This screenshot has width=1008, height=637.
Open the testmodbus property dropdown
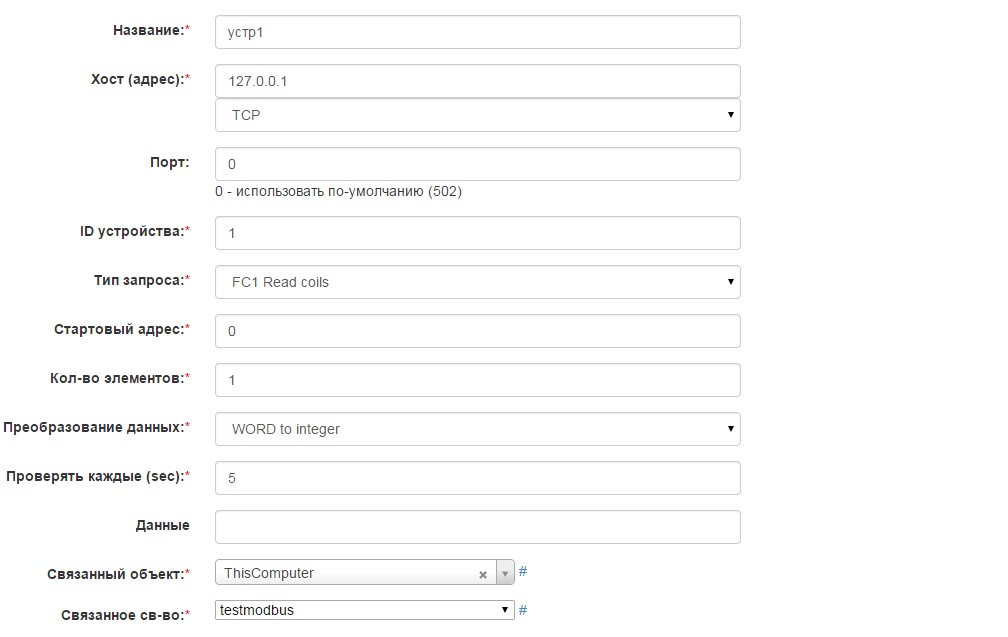click(x=364, y=610)
